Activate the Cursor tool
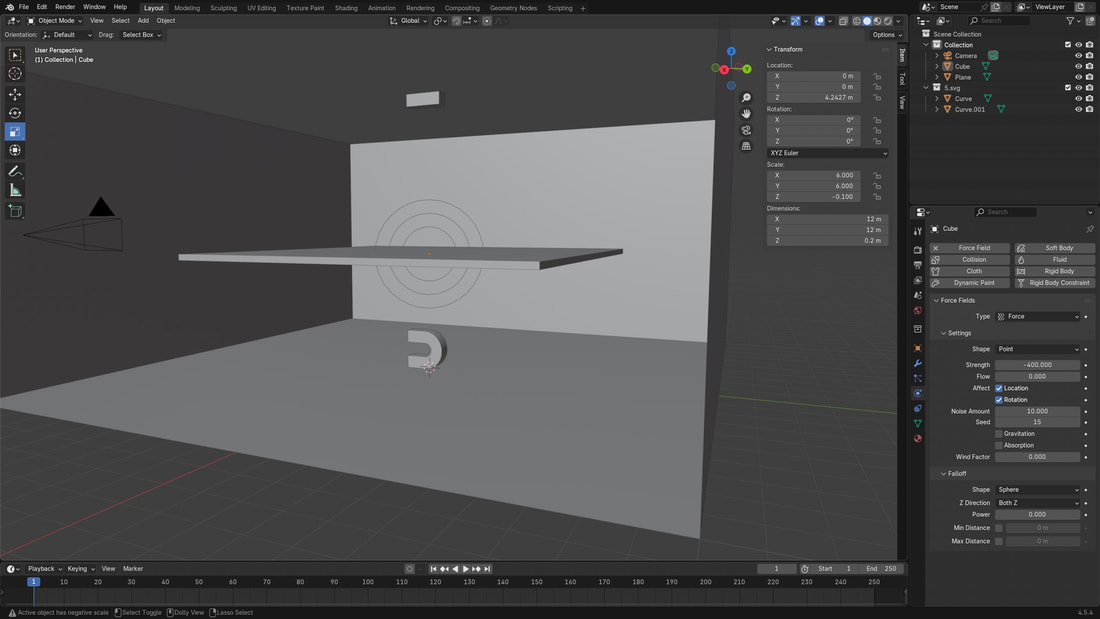The height and width of the screenshot is (619, 1100). coord(15,73)
